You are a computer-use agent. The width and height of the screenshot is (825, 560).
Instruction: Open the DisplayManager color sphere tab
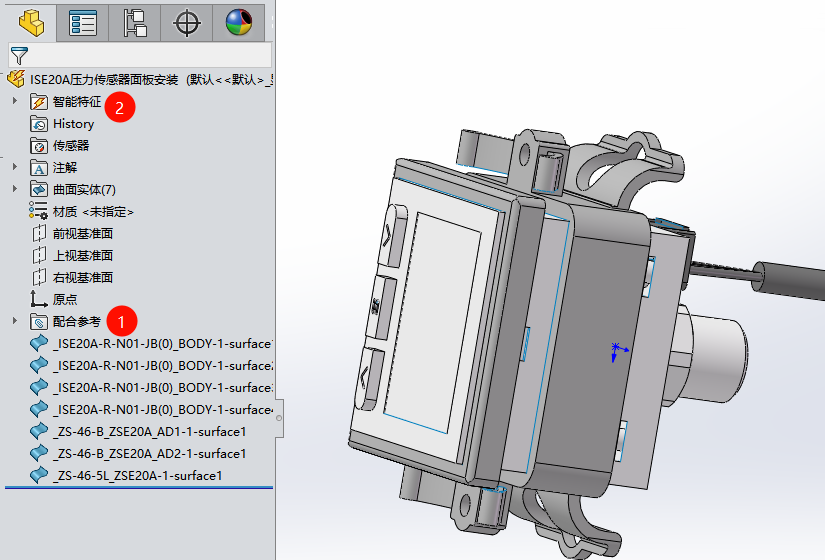[x=239, y=22]
